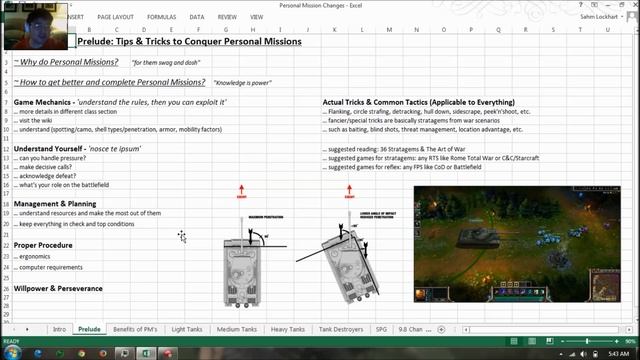The image size is (640, 360).
Task: Switch to the Intro sheet tab
Action: (59, 329)
